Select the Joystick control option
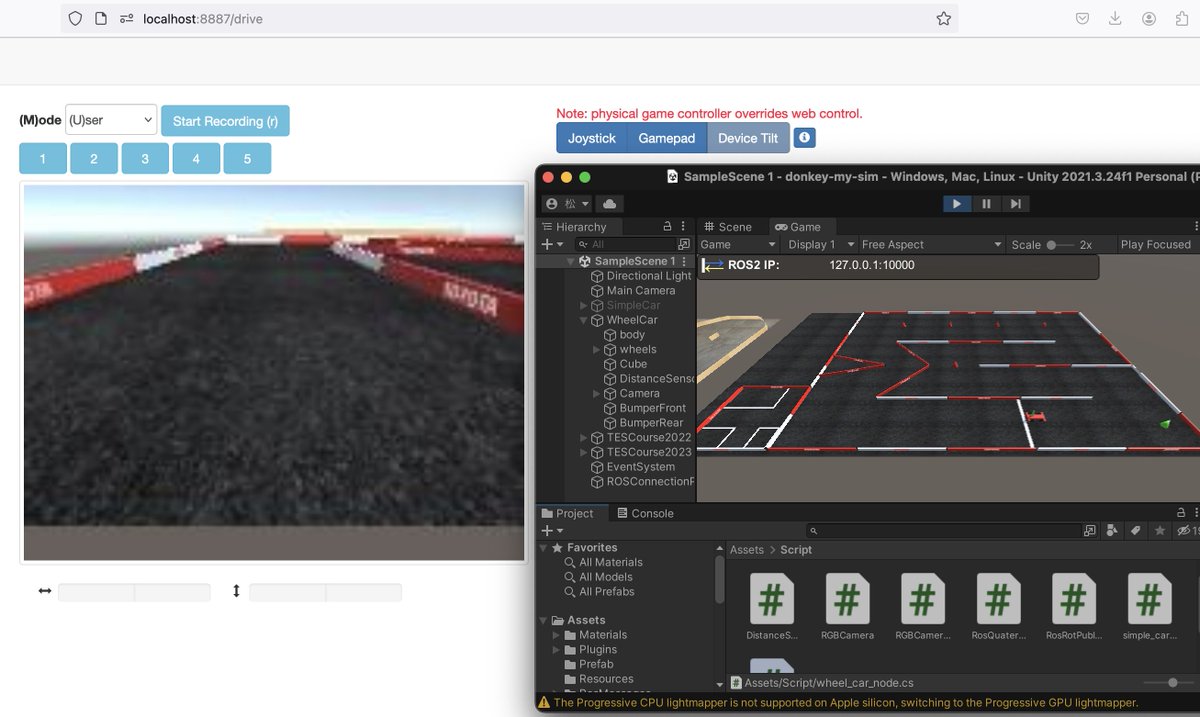 pos(592,138)
